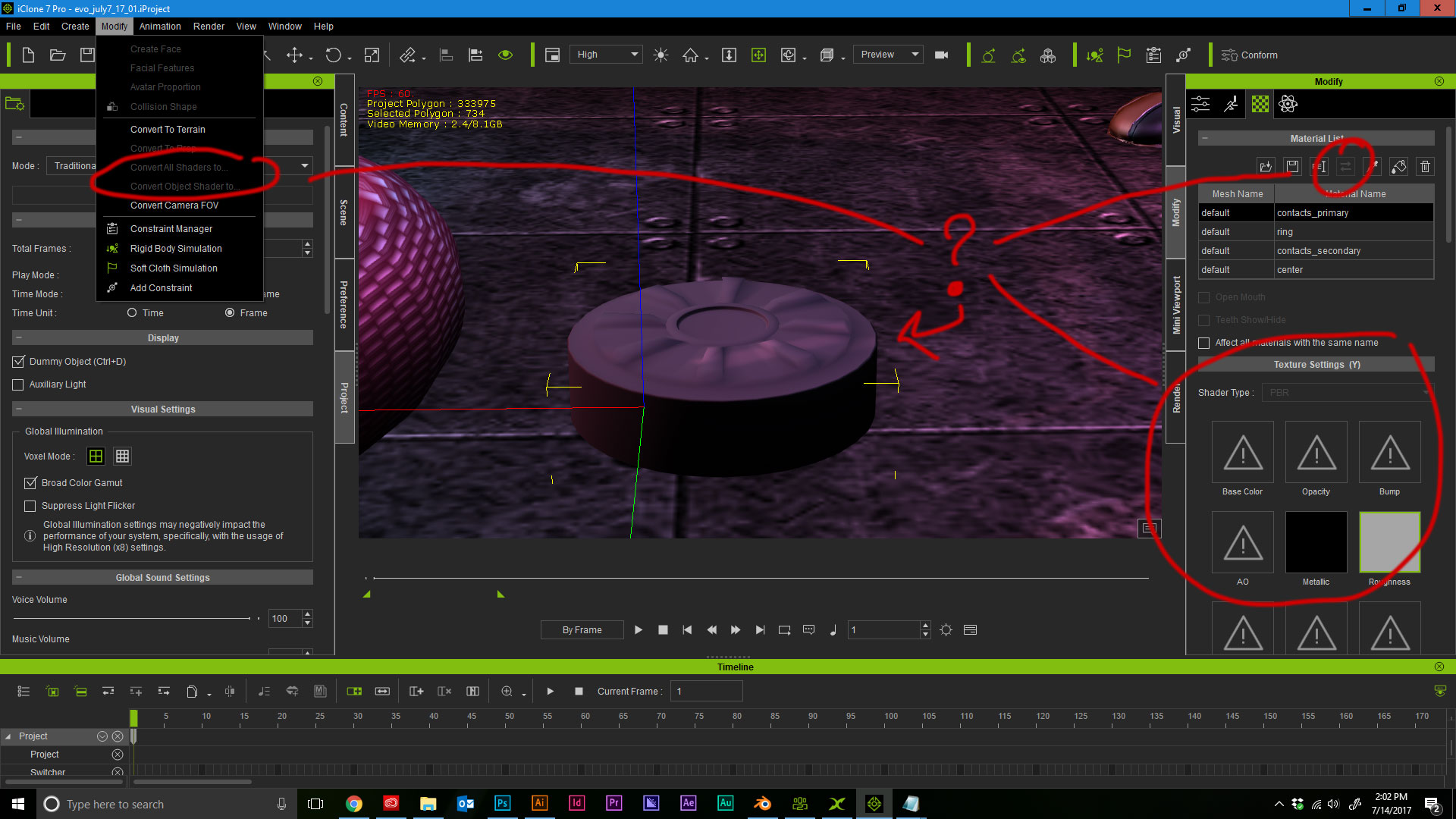Open the Material tab checkerboard icon

click(1260, 104)
